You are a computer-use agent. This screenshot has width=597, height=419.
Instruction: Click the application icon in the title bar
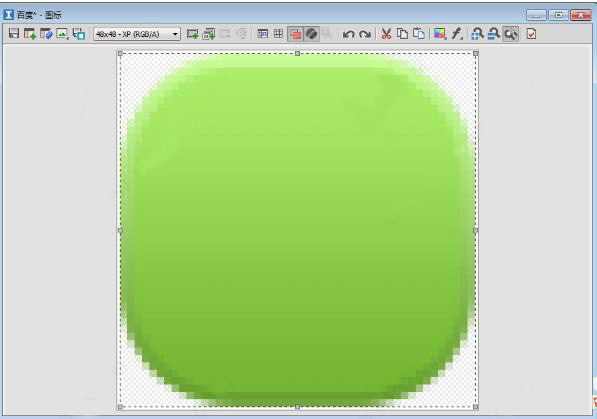coord(8,15)
